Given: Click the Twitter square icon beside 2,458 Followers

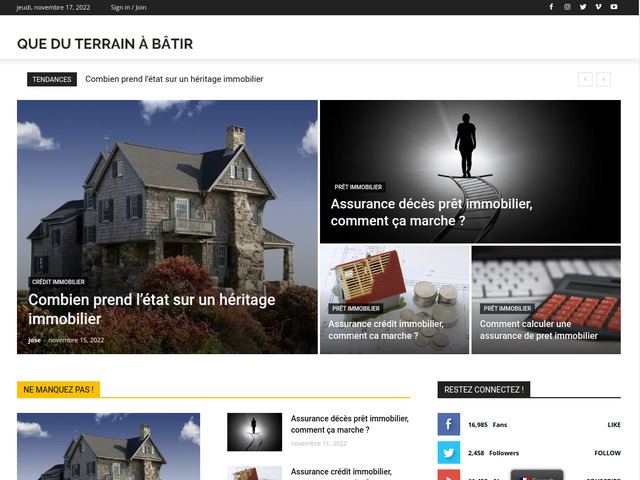Looking at the screenshot, I should [449, 452].
